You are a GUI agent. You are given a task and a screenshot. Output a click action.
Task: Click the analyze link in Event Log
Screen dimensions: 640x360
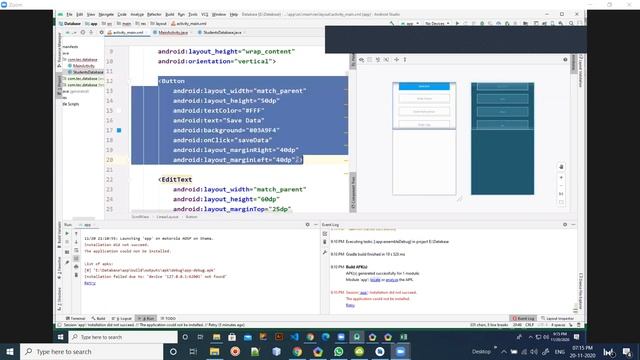(x=392, y=280)
